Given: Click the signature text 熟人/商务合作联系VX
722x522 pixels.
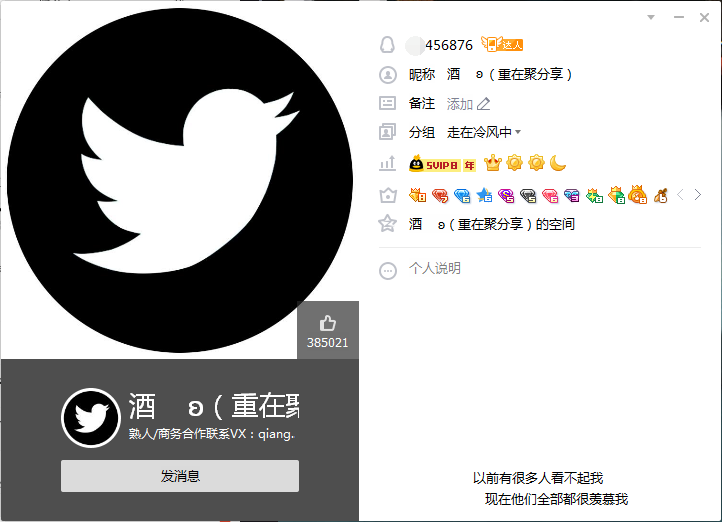Looking at the screenshot, I should pos(211,434).
